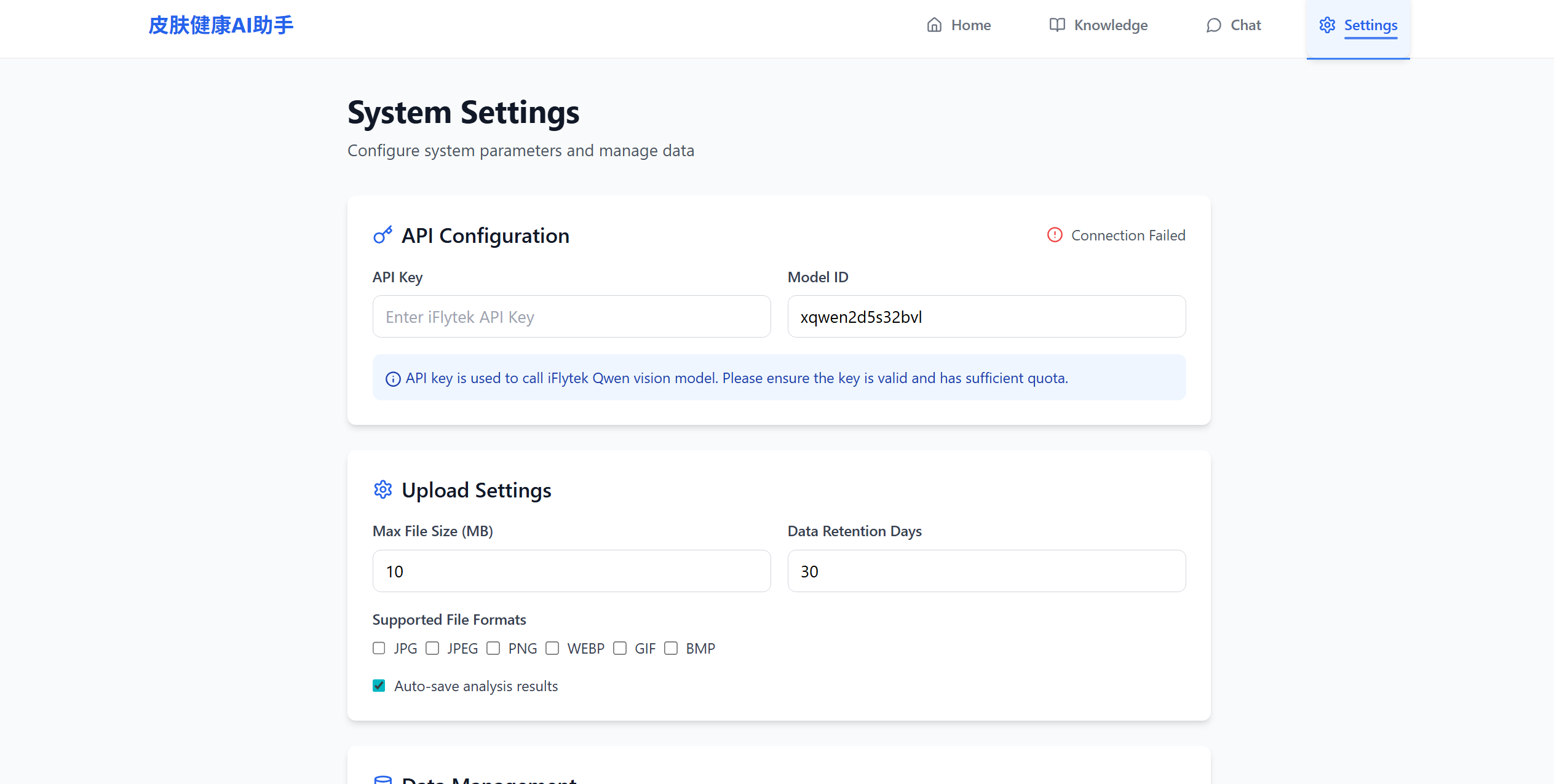The width and height of the screenshot is (1554, 784).
Task: Tick the WEBP format checkbox
Action: pyautogui.click(x=552, y=649)
